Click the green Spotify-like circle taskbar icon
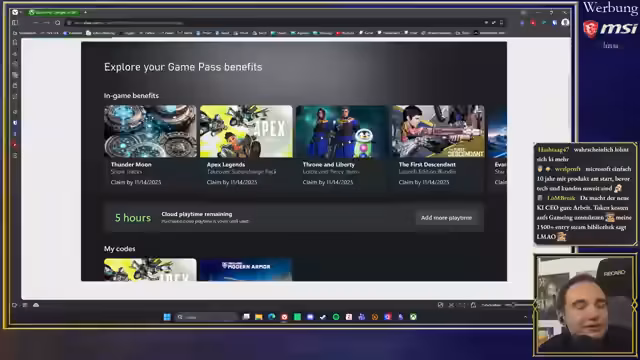640x360 pixels. (x=336, y=317)
